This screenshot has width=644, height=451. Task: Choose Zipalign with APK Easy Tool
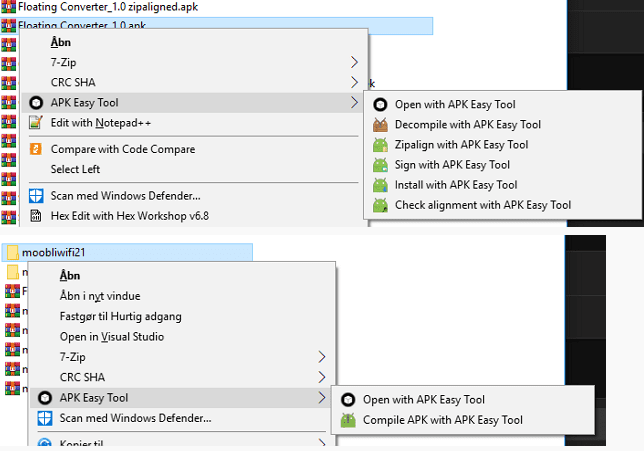tap(503, 145)
